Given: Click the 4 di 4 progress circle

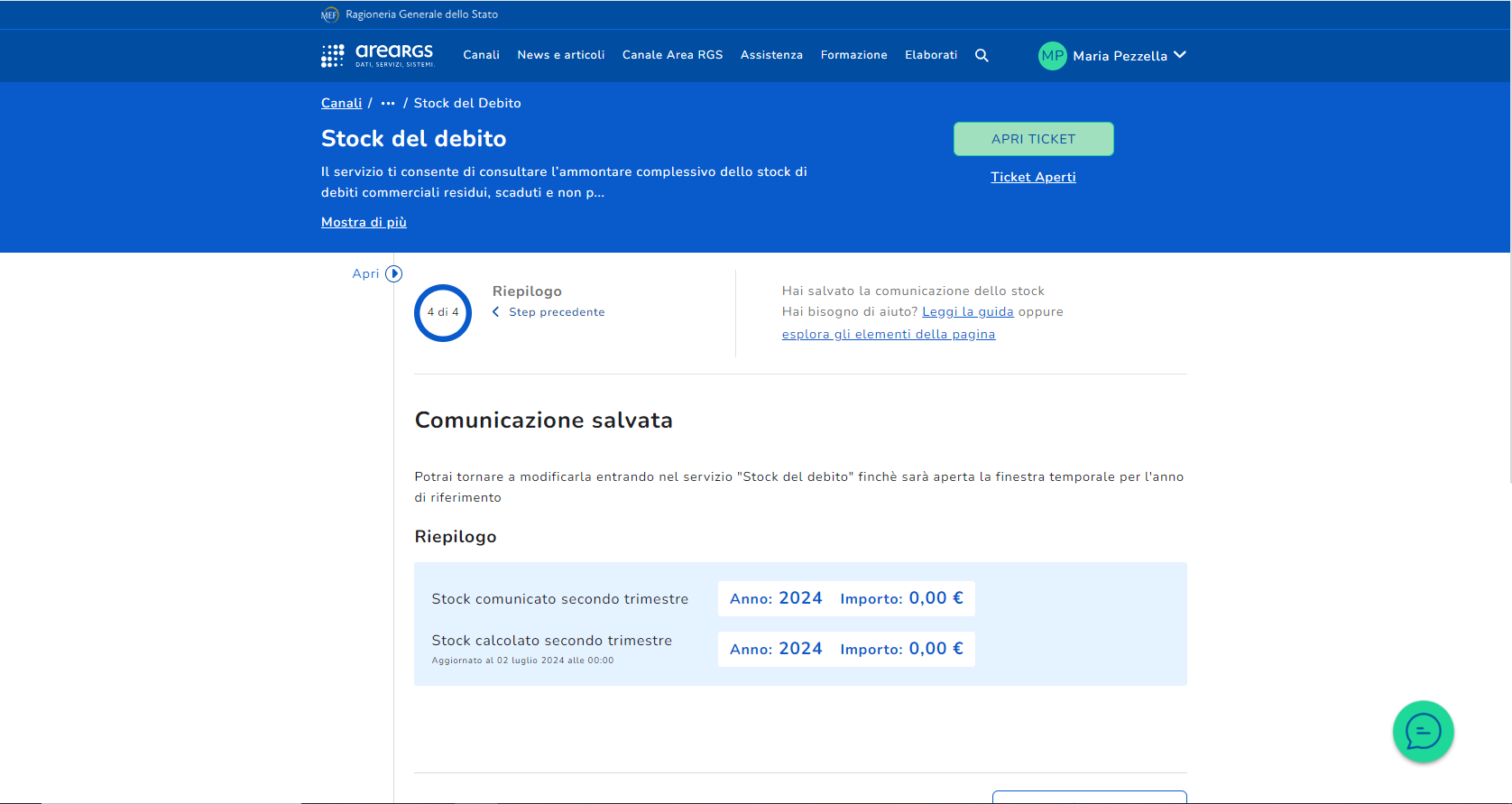Looking at the screenshot, I should 443,313.
